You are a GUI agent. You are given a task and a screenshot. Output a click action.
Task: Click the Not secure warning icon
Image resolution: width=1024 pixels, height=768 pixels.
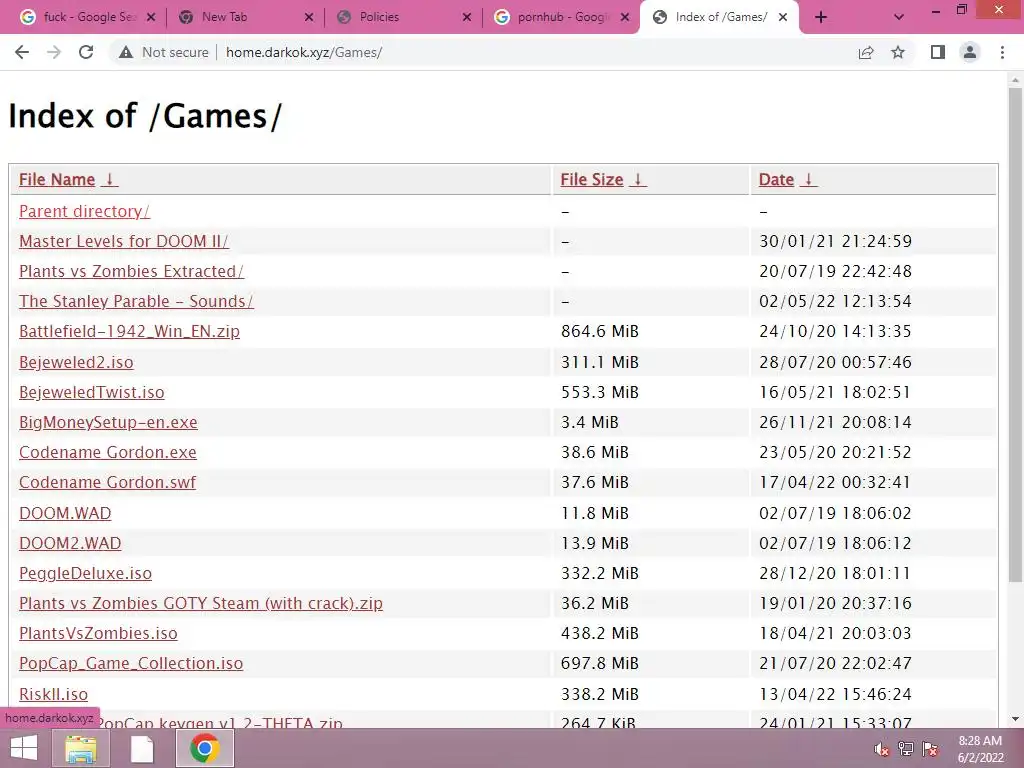[126, 52]
